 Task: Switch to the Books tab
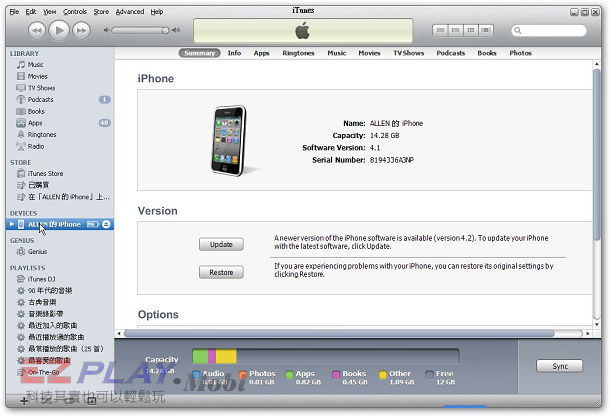[x=487, y=53]
